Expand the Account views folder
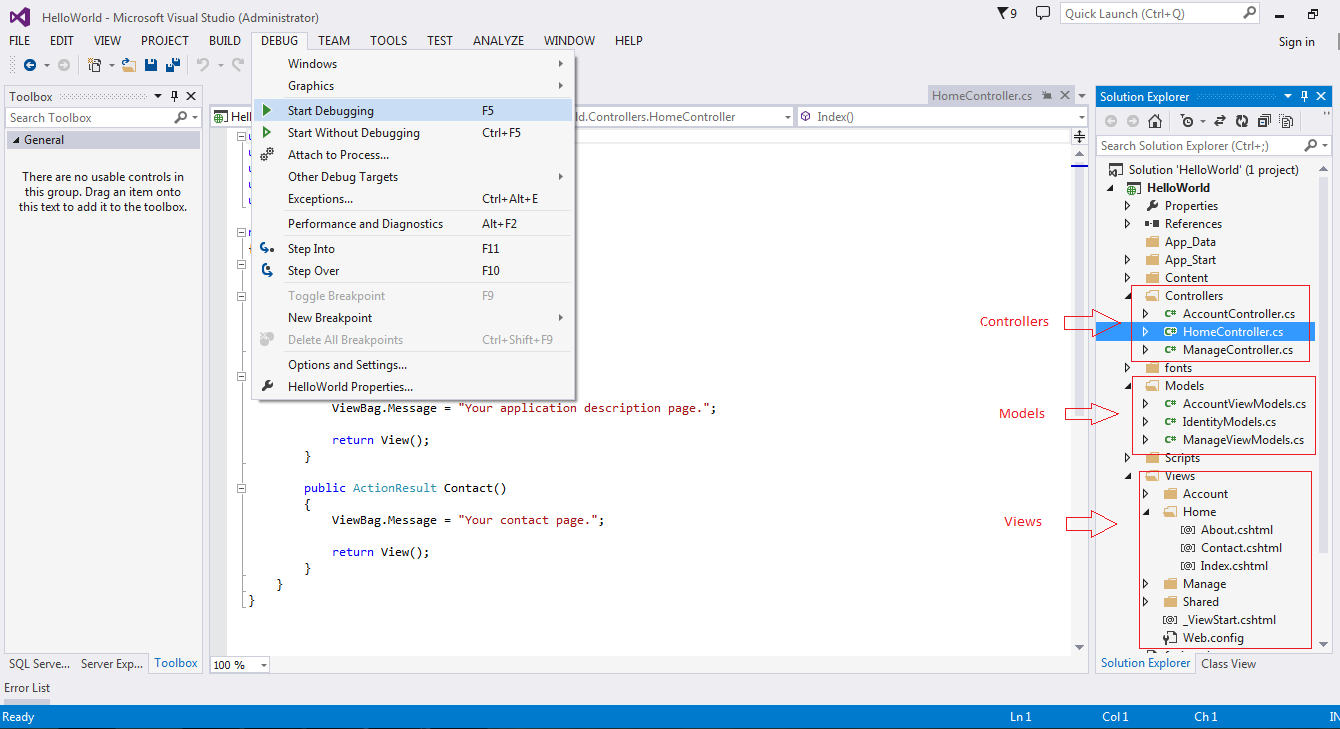This screenshot has height=729, width=1340. (1146, 494)
